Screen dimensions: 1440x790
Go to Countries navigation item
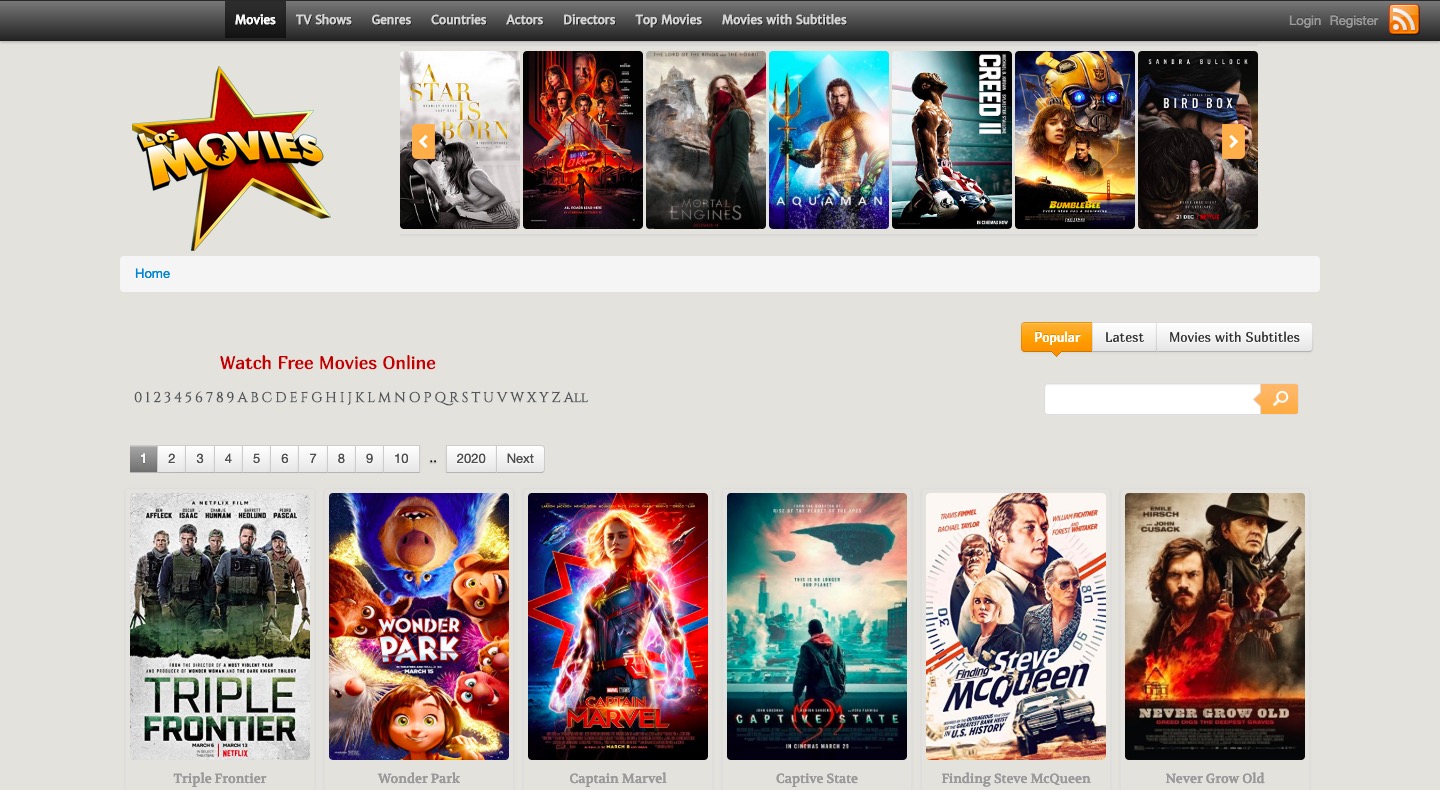tap(458, 19)
